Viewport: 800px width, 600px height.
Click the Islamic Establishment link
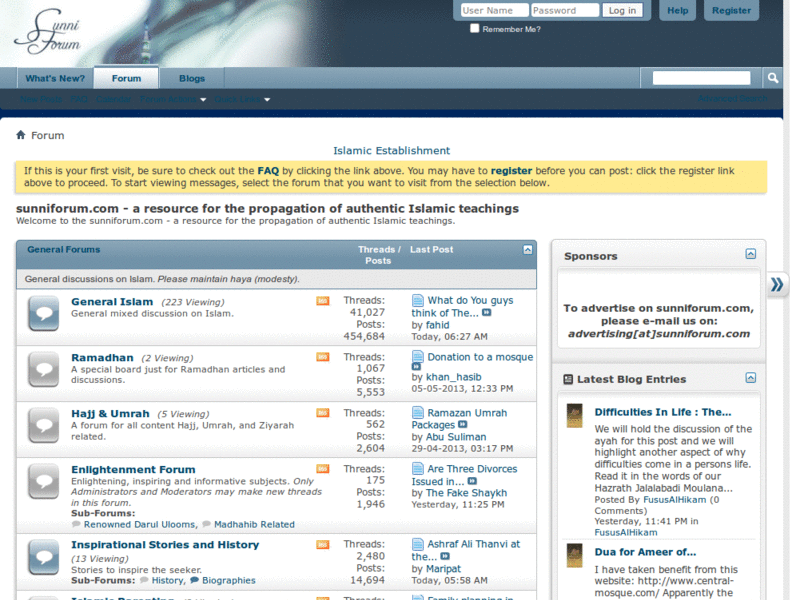(x=391, y=151)
